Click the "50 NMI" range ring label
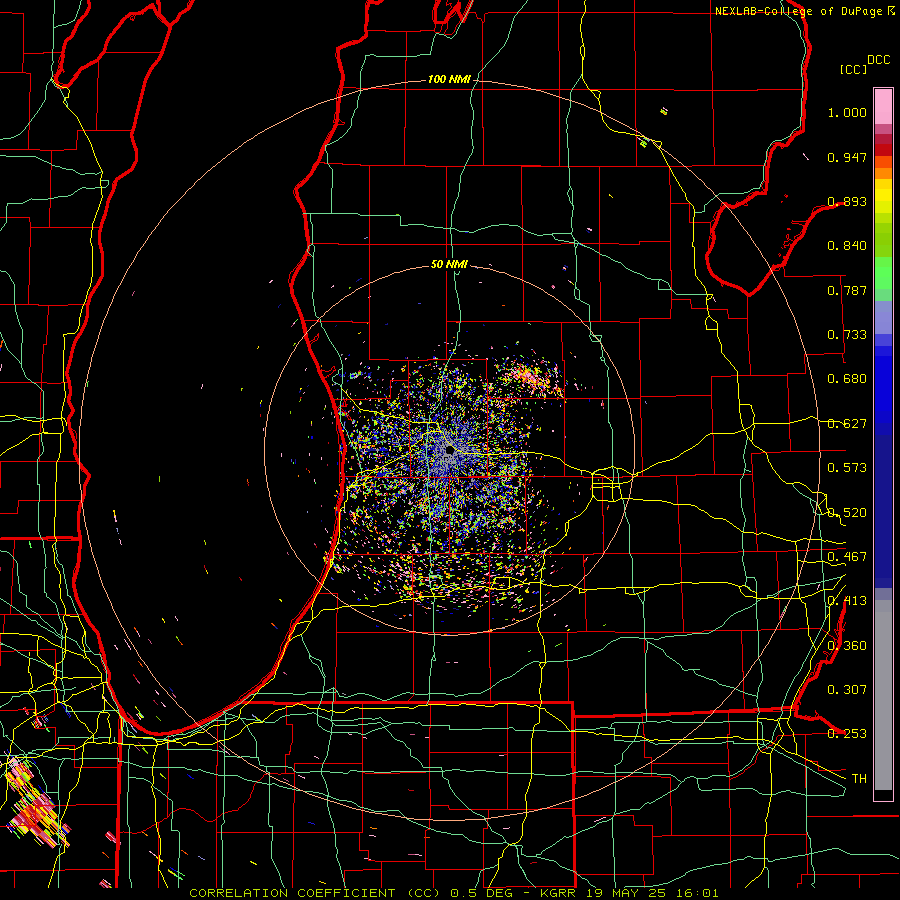Viewport: 900px width, 900px height. point(449,264)
